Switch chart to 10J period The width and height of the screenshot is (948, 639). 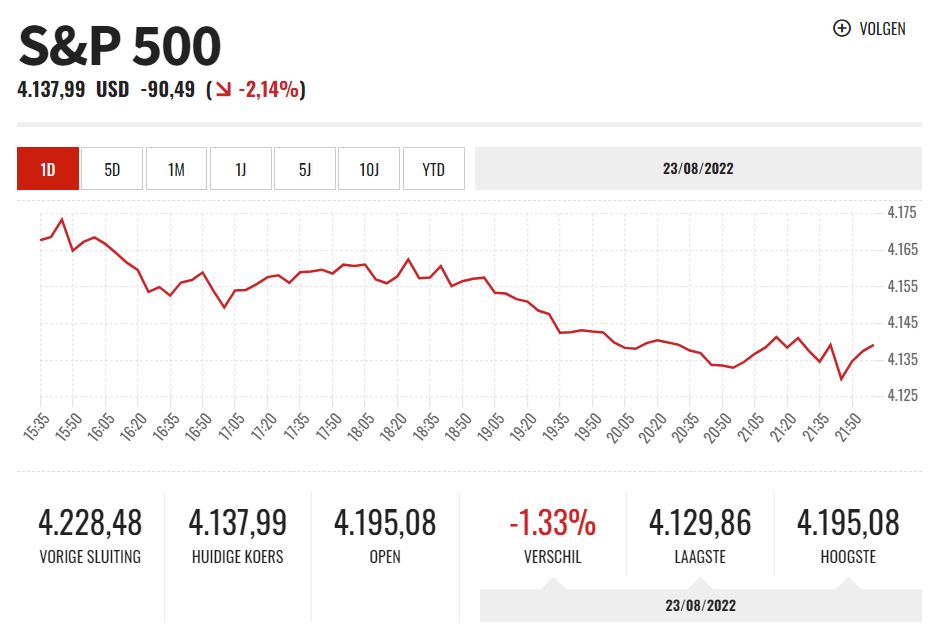[x=369, y=169]
